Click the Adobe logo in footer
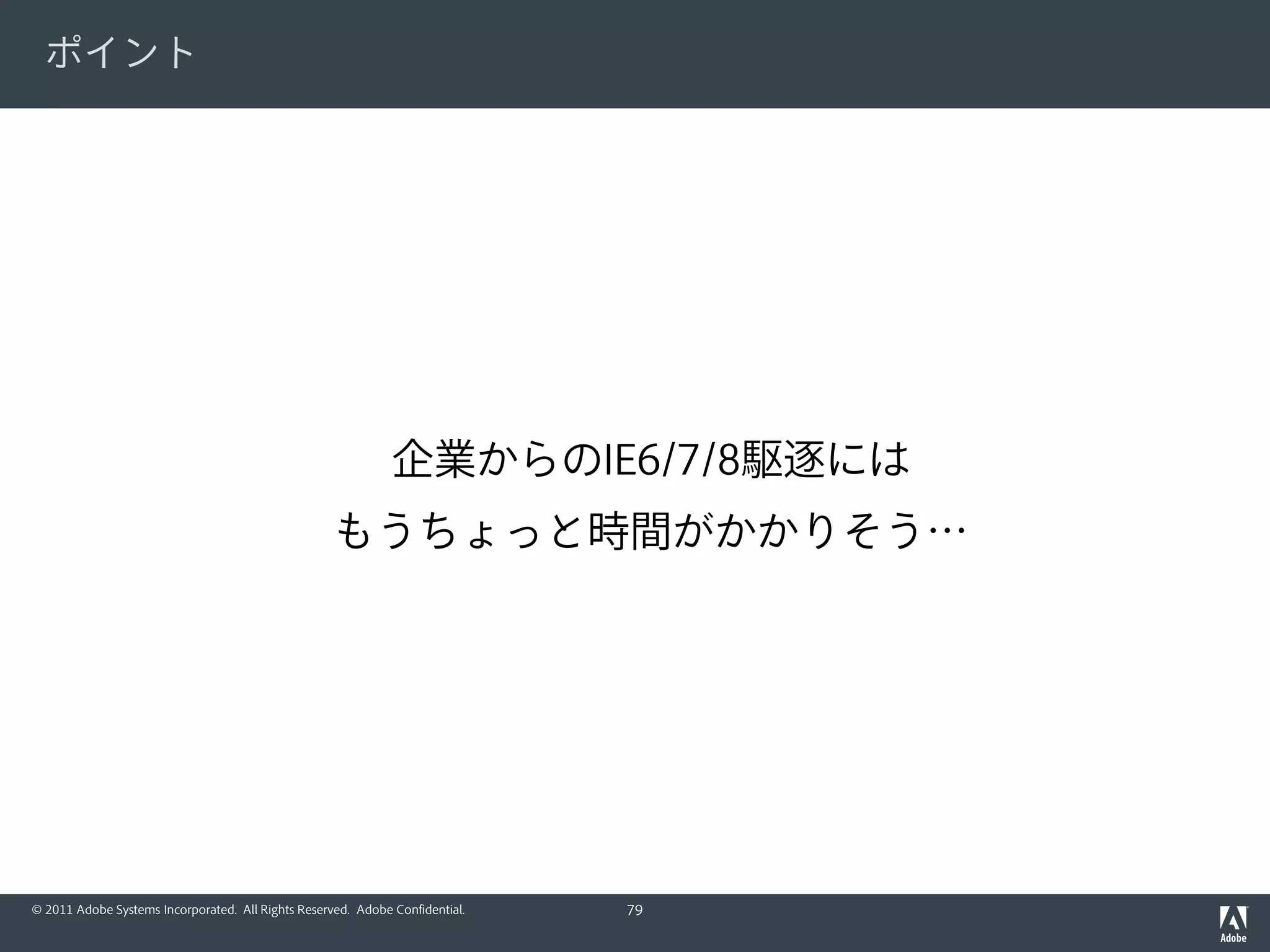This screenshot has height=952, width=1270. pos(1233,923)
